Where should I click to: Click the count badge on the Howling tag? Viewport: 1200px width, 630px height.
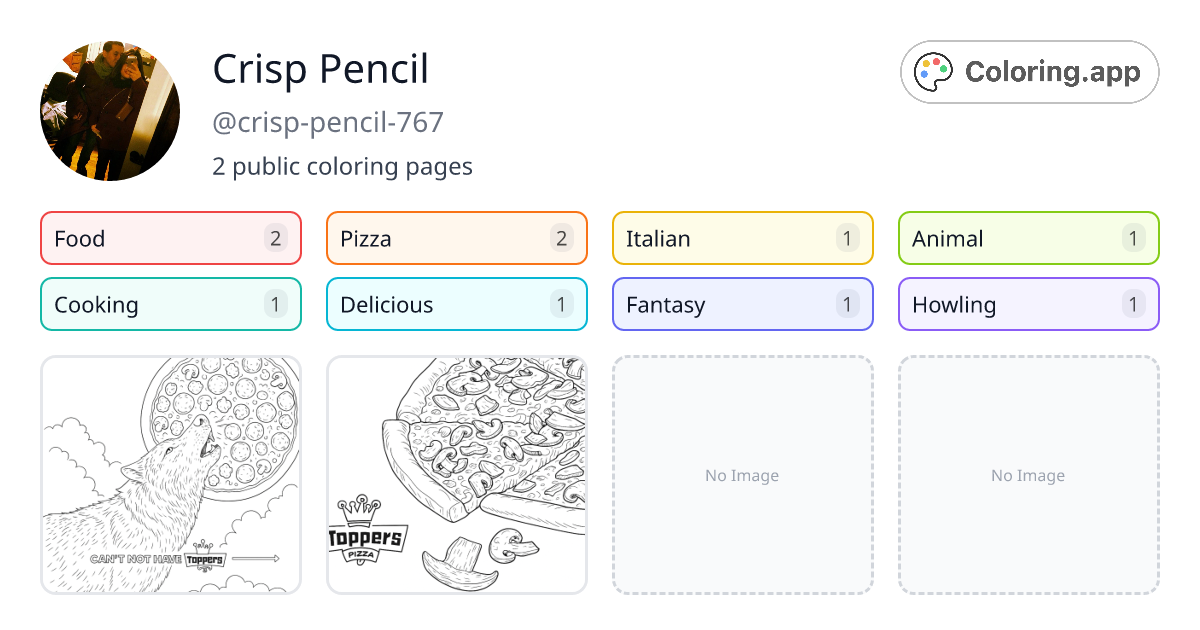[1133, 304]
